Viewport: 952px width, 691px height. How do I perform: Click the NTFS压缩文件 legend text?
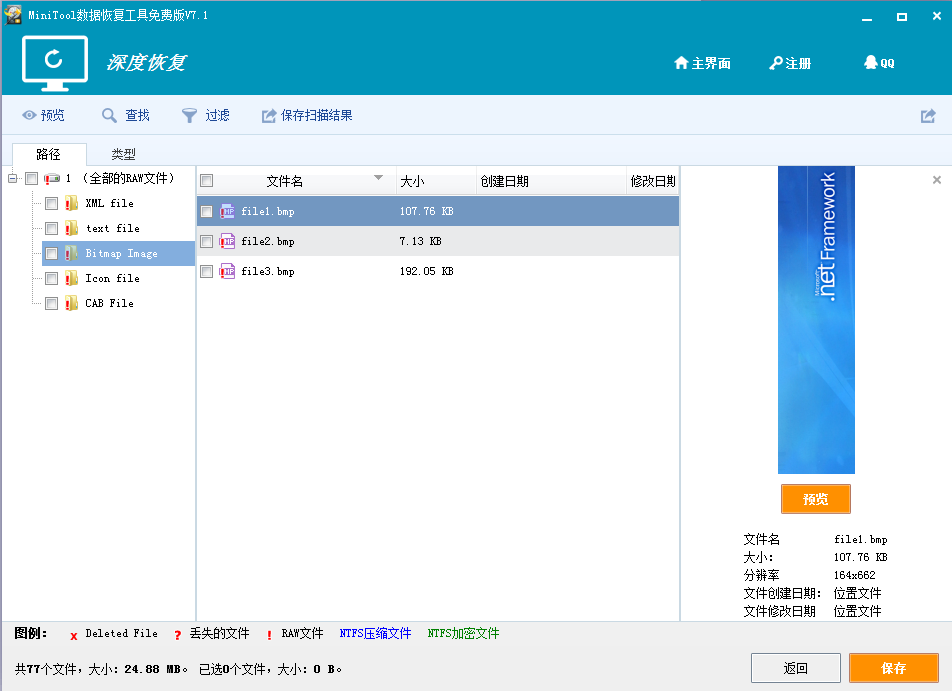[375, 633]
